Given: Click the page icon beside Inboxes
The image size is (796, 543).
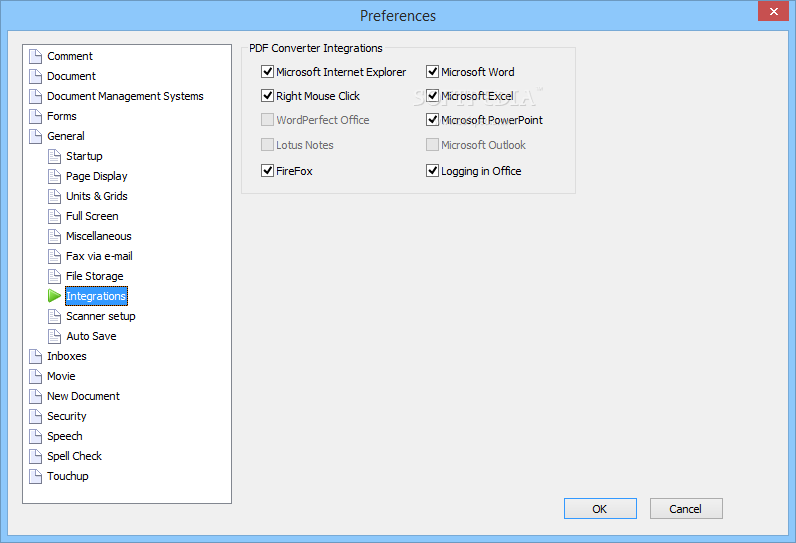Looking at the screenshot, I should [36, 356].
